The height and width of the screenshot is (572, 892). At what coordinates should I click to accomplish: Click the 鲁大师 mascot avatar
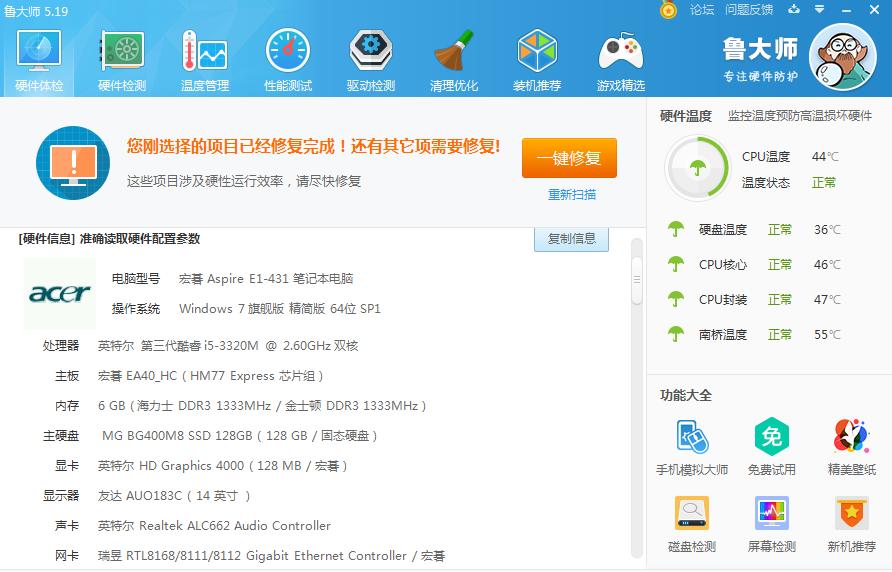pos(843,57)
